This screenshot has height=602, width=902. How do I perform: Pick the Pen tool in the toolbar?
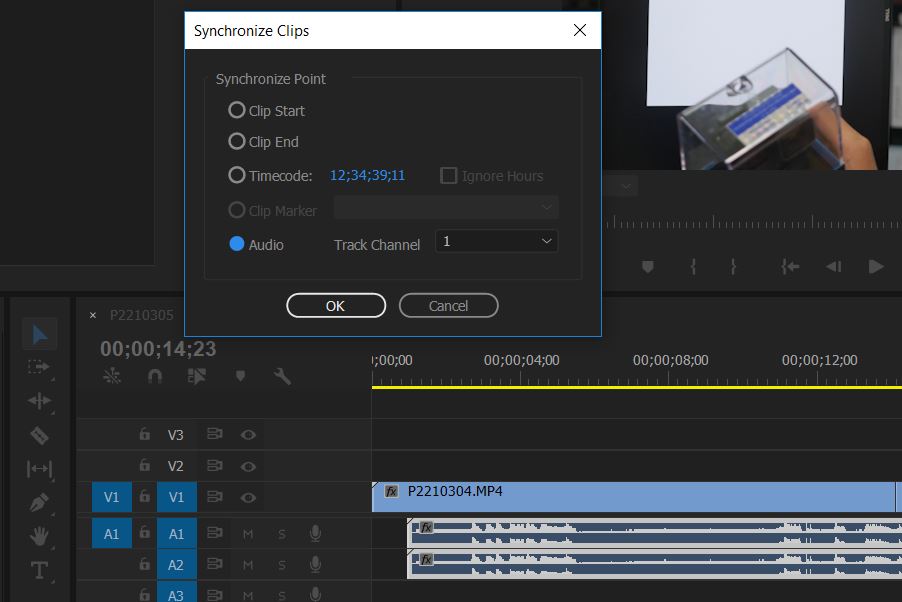pos(39,502)
